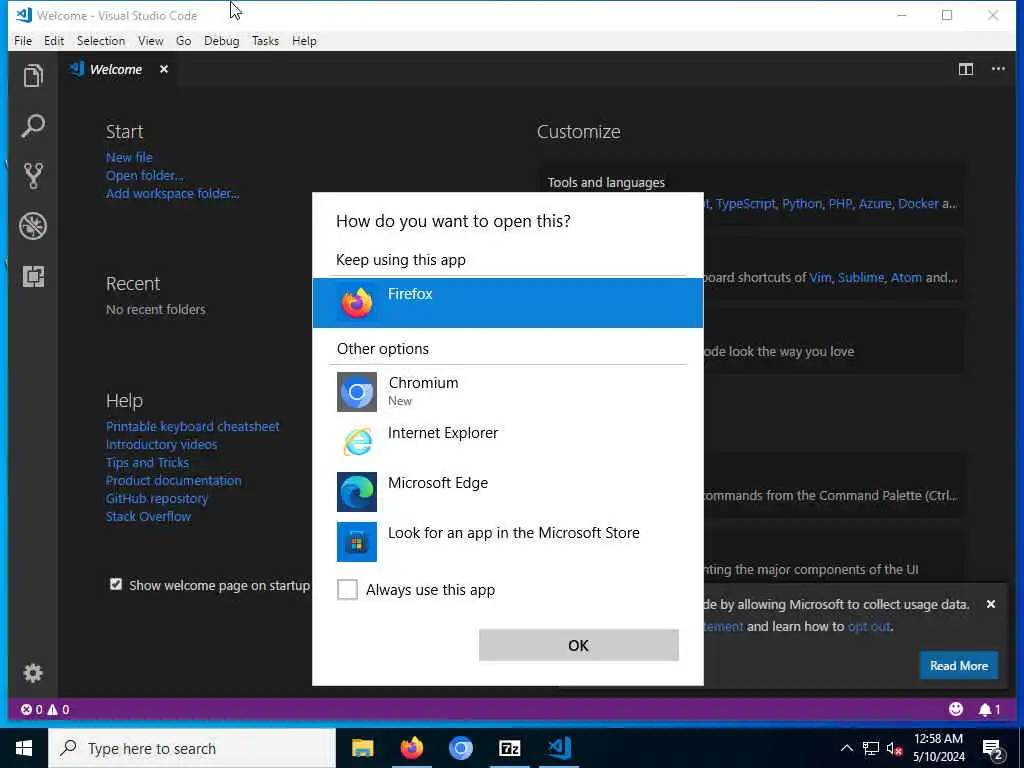Click the Open folder... link

click(x=144, y=176)
